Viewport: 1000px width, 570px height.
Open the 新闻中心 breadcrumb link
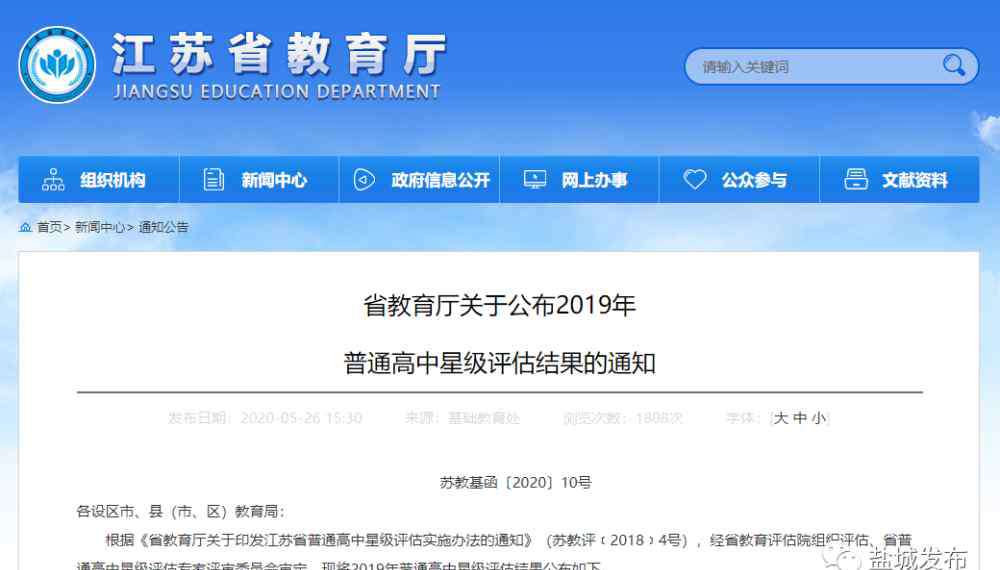99,227
